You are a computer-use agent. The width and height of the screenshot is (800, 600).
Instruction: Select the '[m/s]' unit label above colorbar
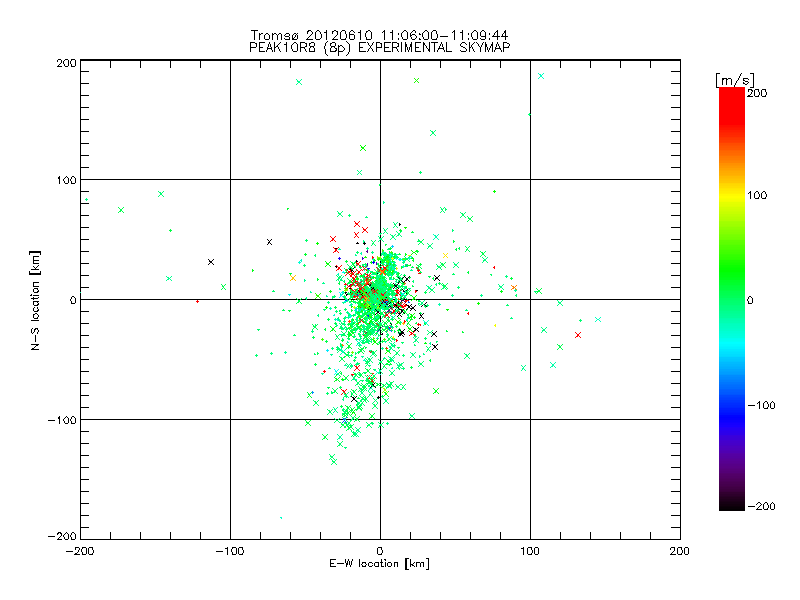(735, 80)
